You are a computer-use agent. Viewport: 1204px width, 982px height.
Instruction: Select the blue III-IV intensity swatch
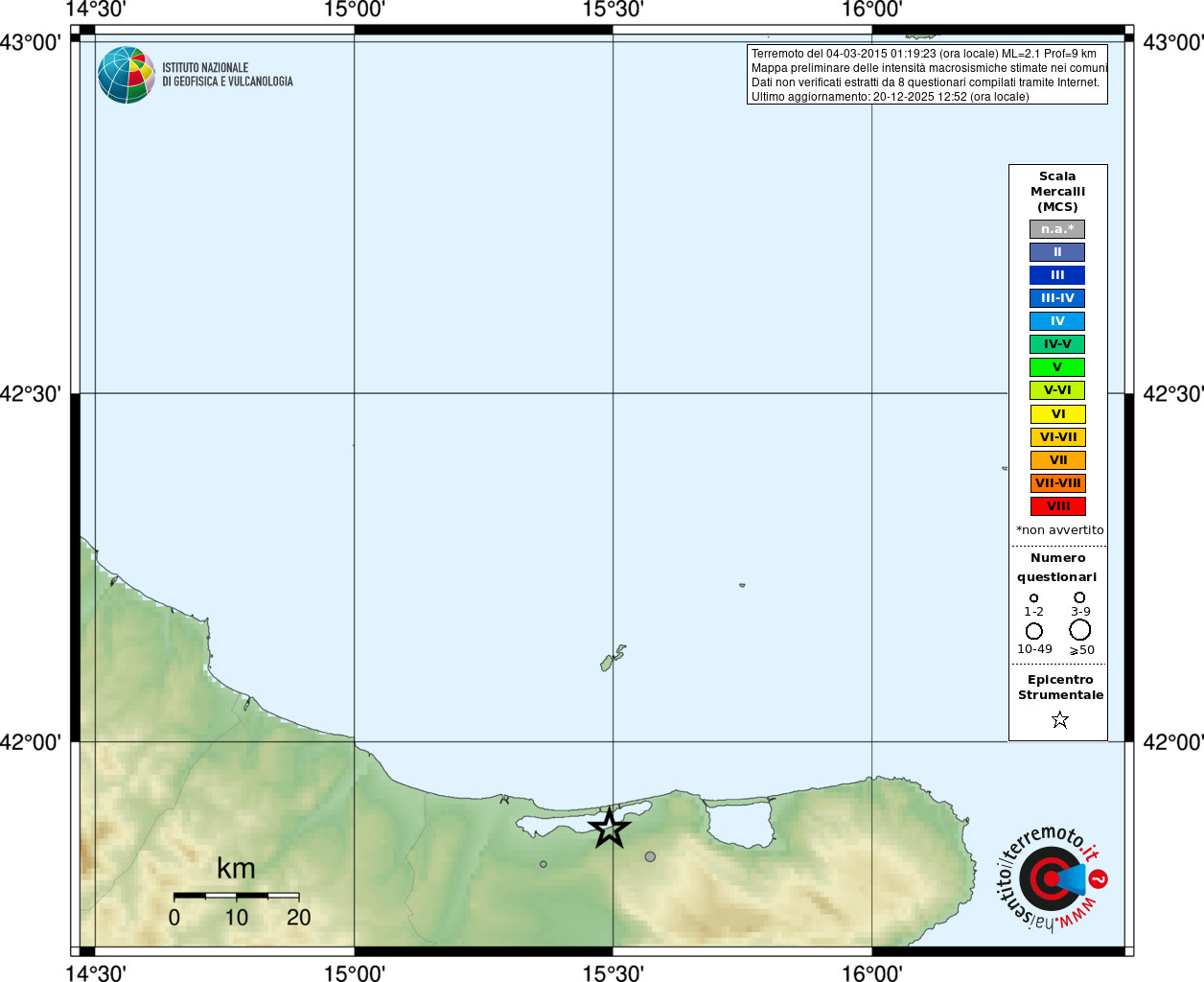click(1057, 298)
